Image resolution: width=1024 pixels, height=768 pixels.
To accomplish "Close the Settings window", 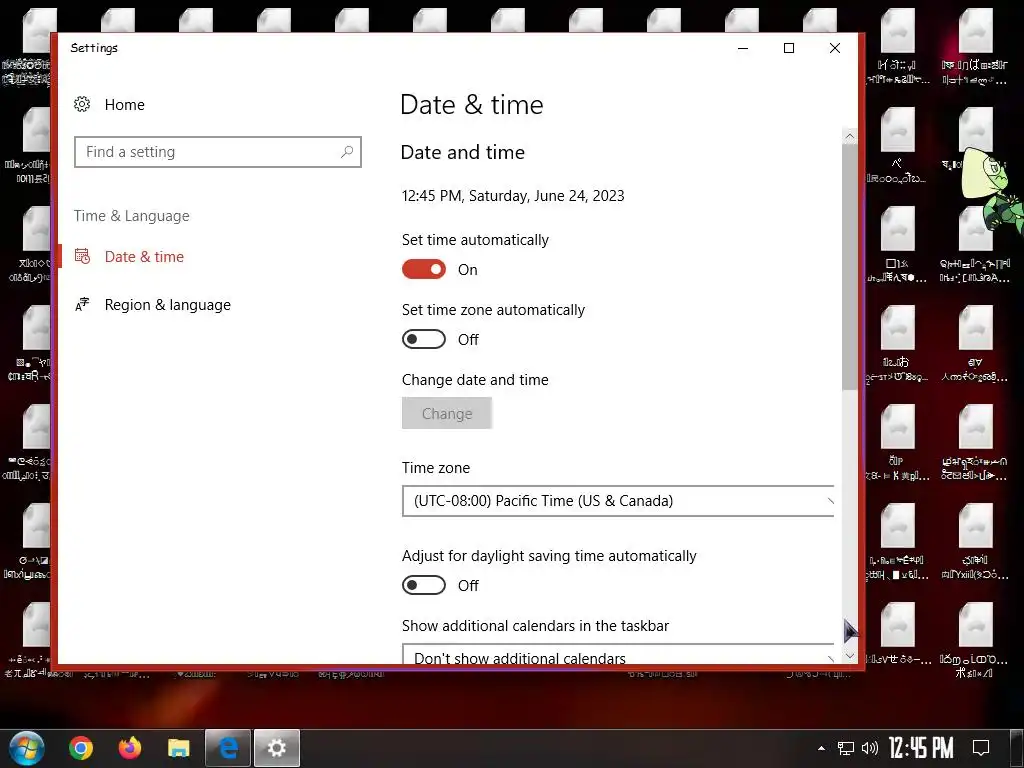I will click(x=835, y=48).
